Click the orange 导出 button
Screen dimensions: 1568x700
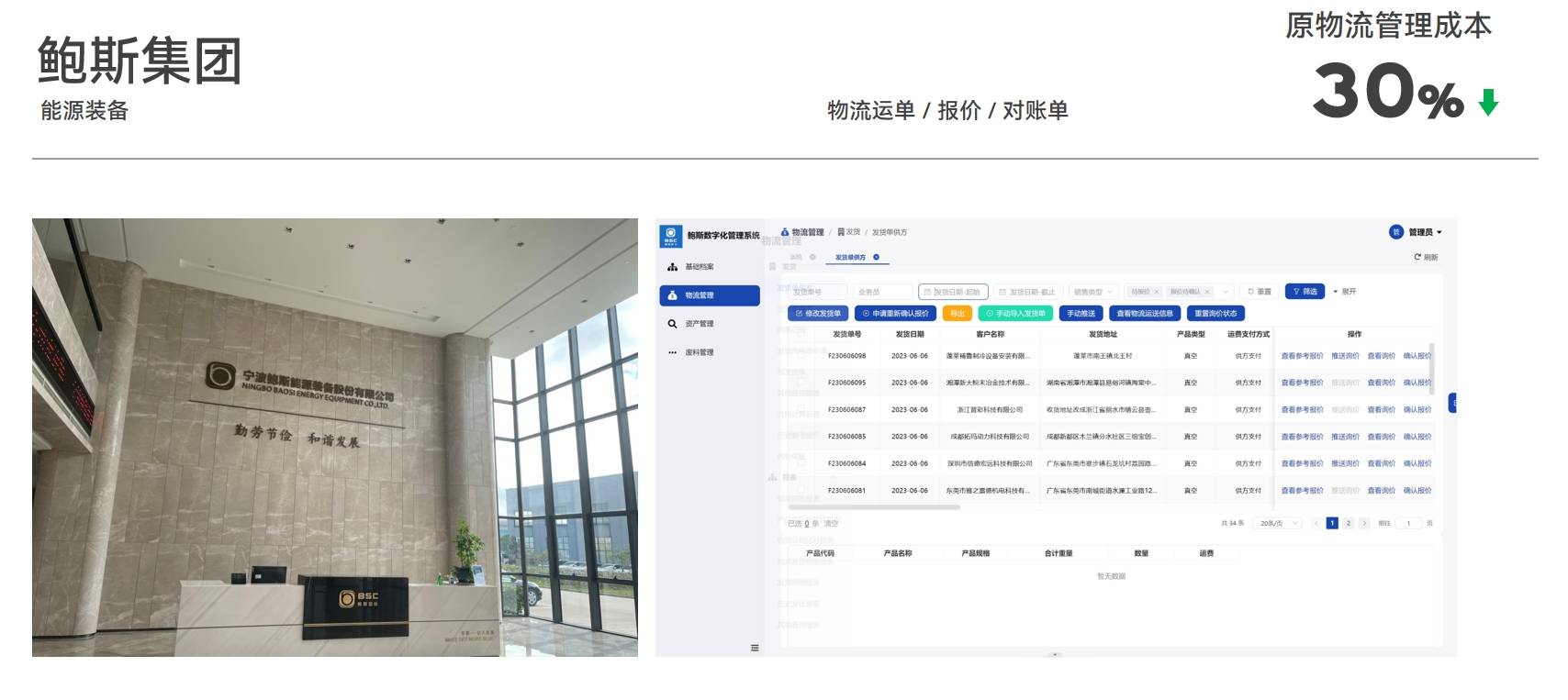[x=958, y=314]
